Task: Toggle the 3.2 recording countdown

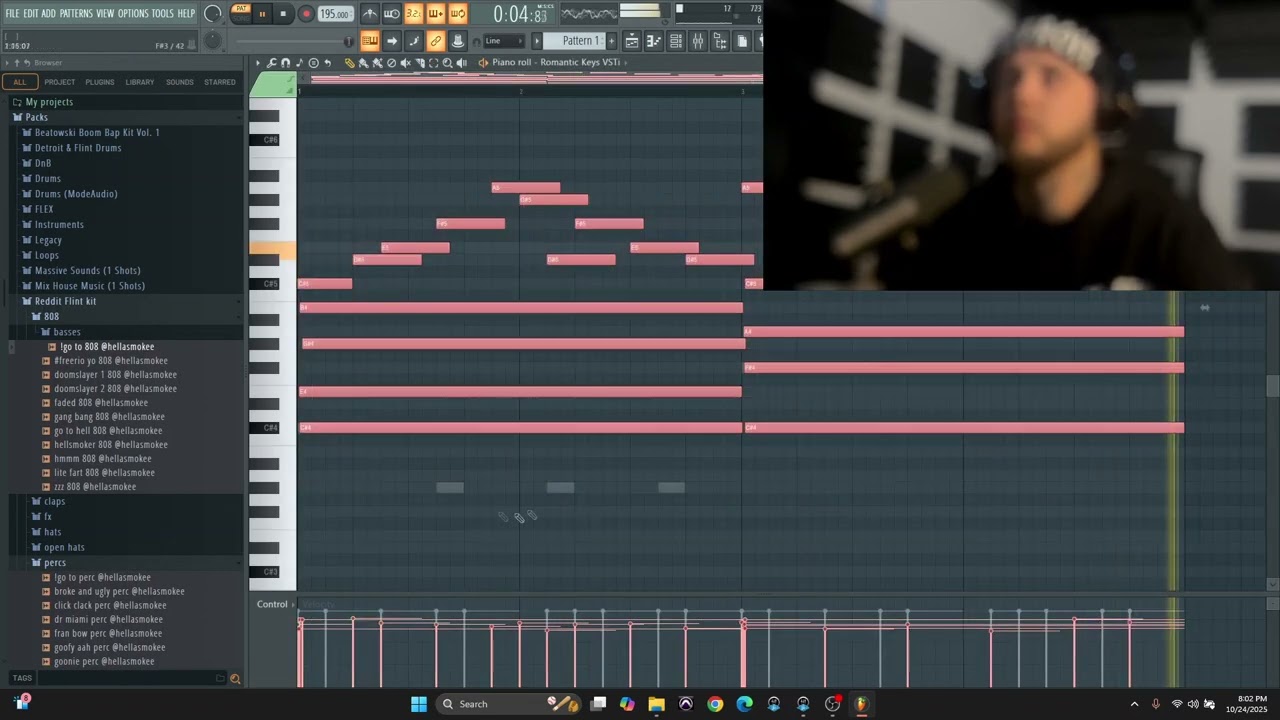Action: (x=414, y=14)
